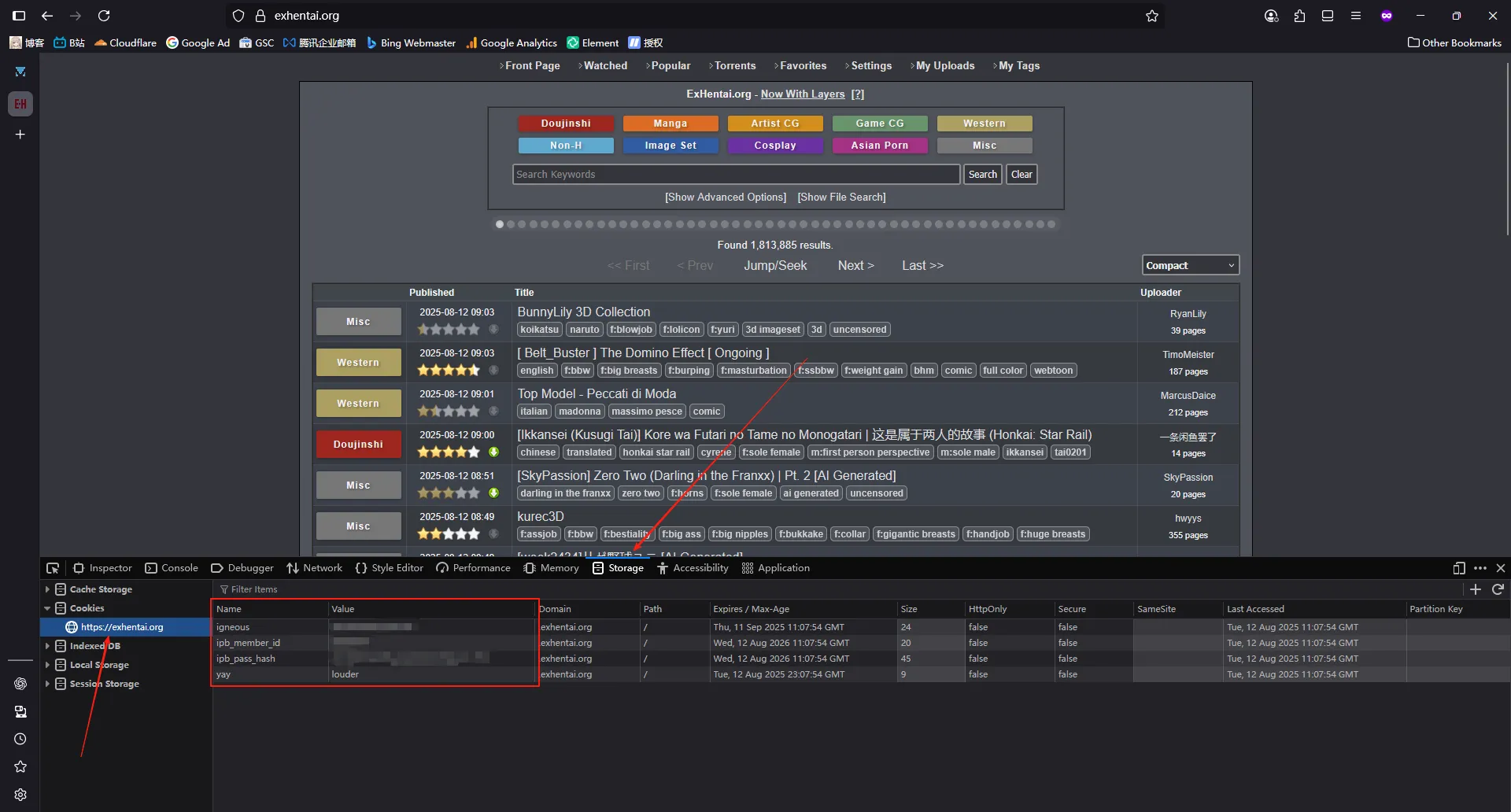
Task: Click the browser reload page icon
Action: point(104,16)
